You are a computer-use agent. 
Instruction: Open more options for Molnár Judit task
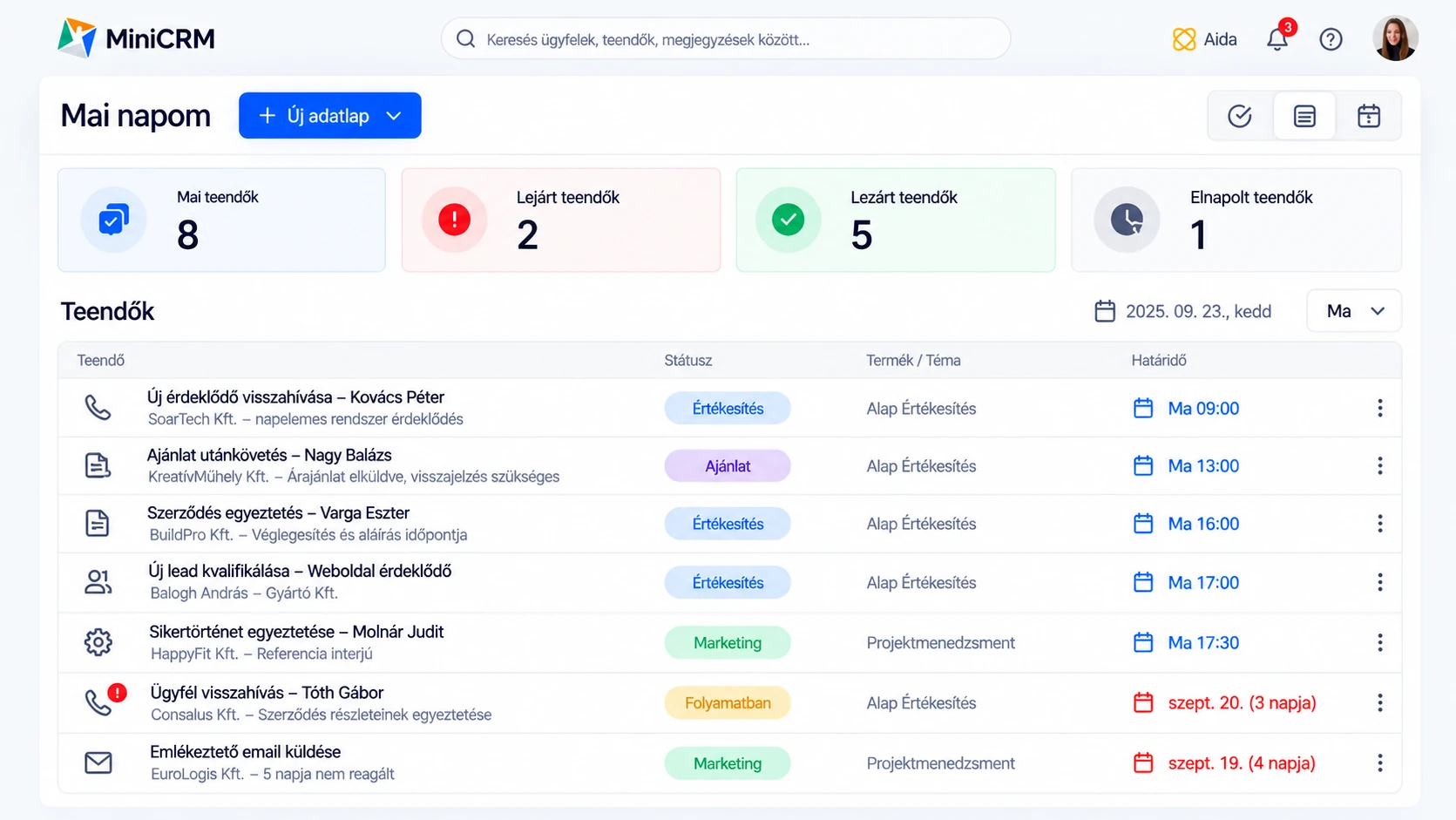click(x=1380, y=642)
